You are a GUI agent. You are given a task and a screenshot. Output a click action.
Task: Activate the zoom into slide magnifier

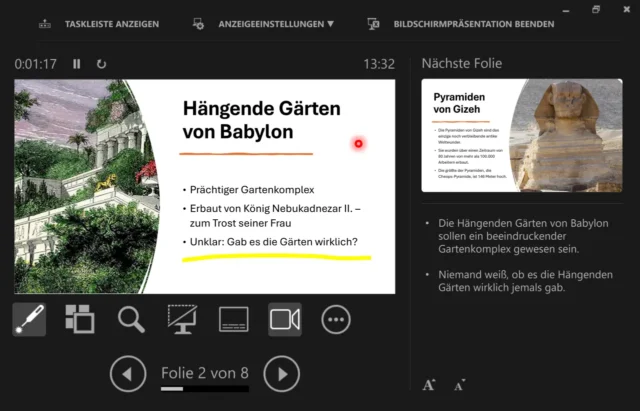click(x=131, y=320)
